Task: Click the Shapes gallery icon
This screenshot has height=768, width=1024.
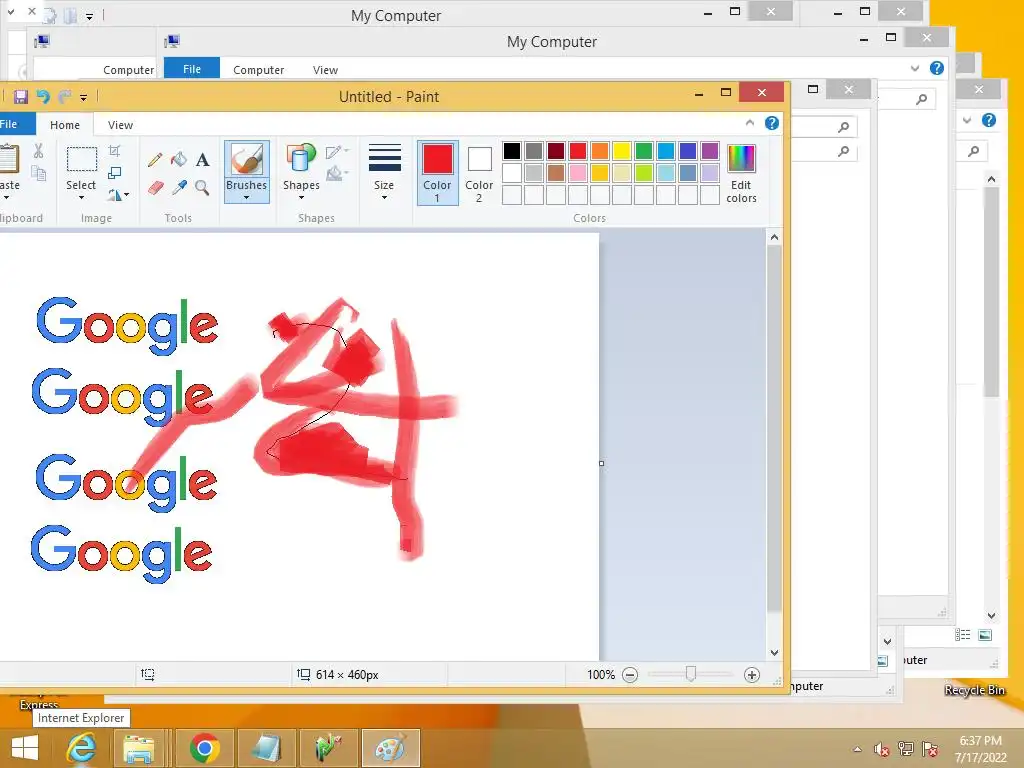Action: pos(301,159)
